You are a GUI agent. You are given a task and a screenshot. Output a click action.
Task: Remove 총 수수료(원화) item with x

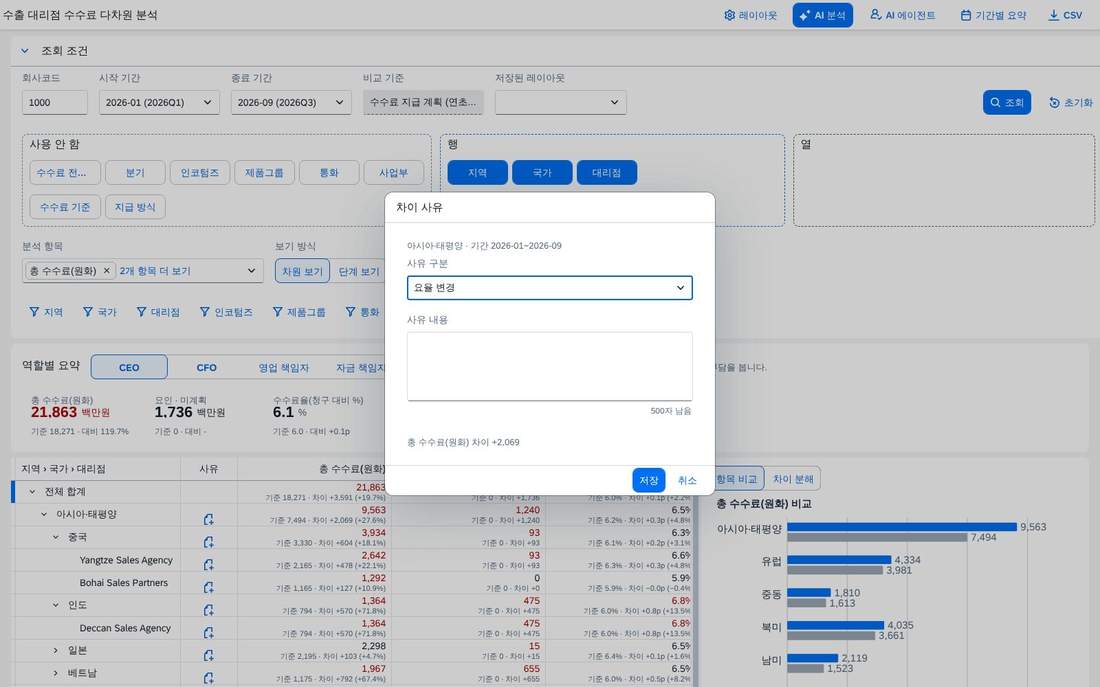pos(107,271)
